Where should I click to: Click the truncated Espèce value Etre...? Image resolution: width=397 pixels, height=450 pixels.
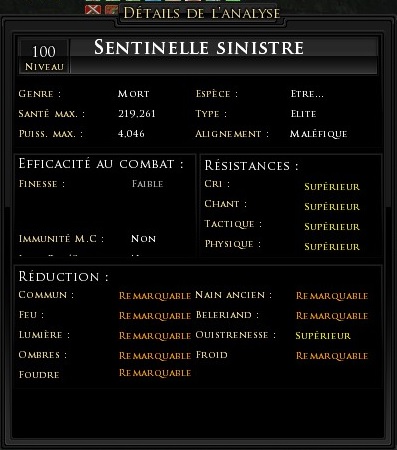click(307, 94)
